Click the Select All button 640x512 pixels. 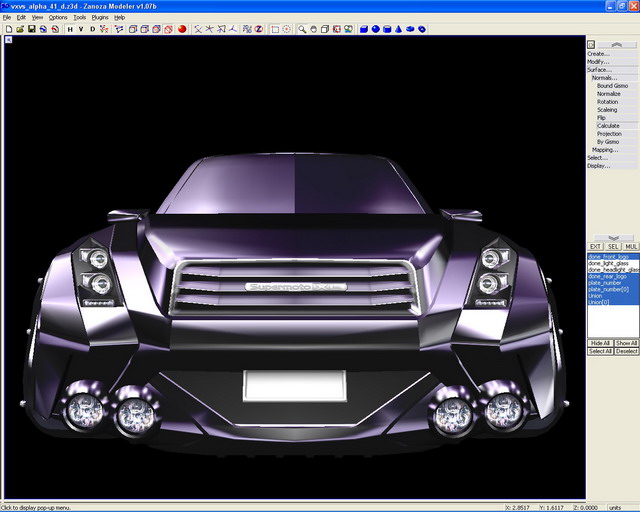(600, 351)
